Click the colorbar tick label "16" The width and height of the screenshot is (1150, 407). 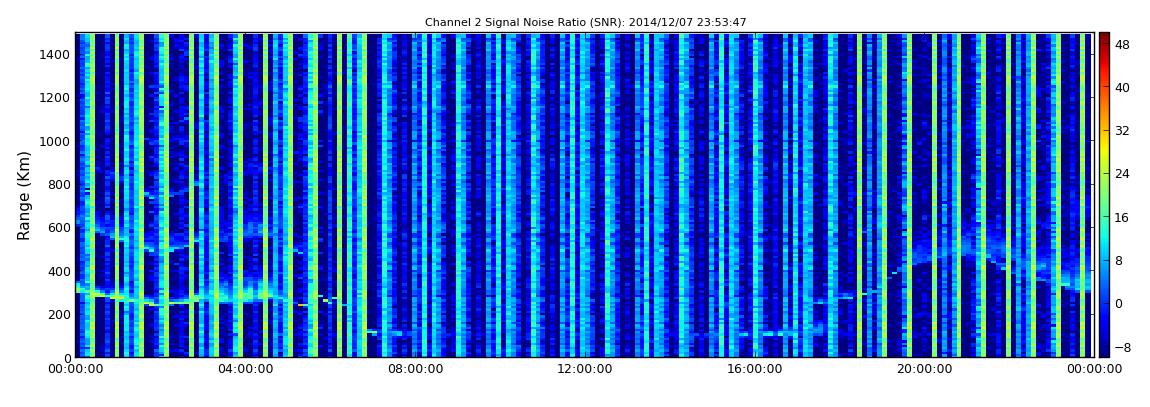[1122, 217]
